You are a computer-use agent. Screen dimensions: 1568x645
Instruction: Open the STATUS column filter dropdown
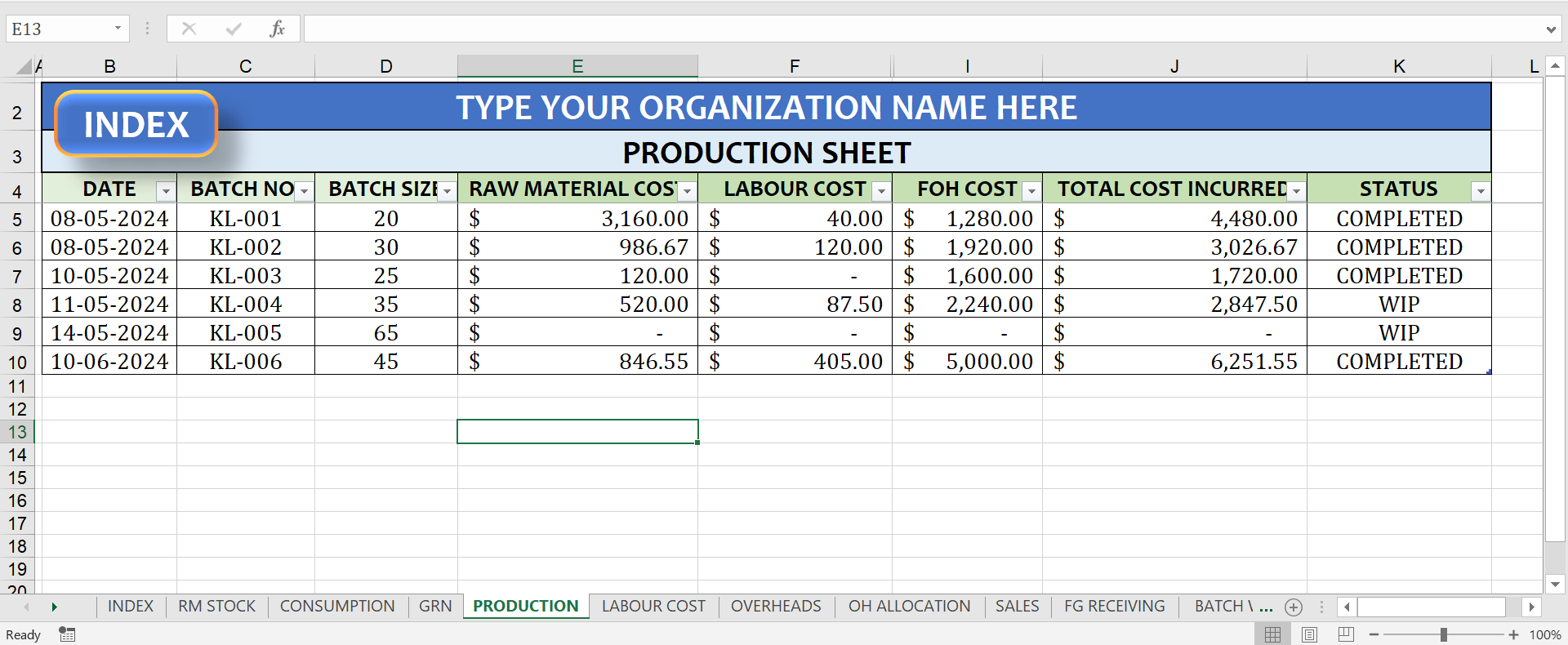pos(1481,191)
